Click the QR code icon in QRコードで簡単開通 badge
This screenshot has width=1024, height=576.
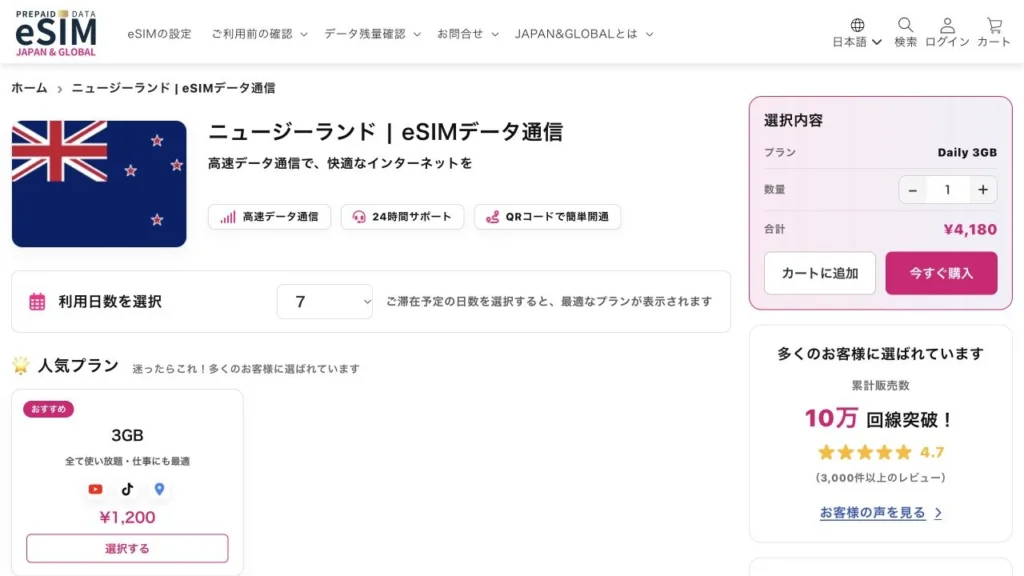tap(492, 217)
